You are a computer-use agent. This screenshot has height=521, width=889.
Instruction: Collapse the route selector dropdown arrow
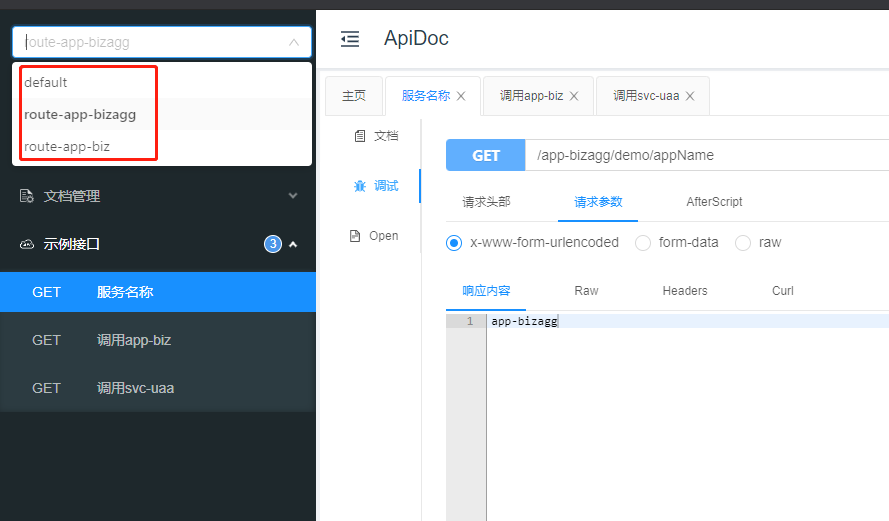point(293,42)
